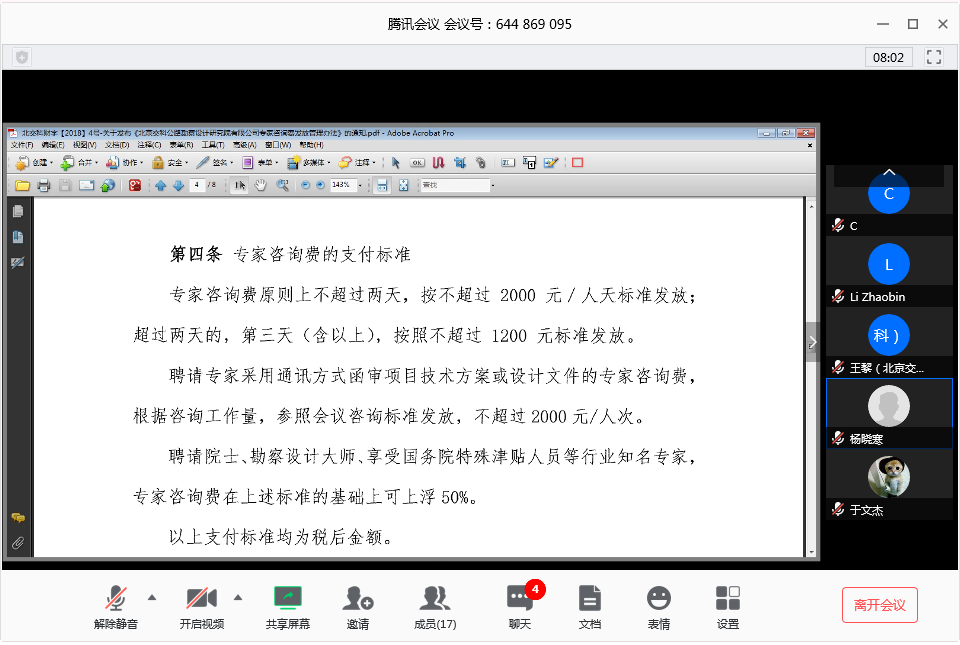Open meeting 设置 settings

728,606
